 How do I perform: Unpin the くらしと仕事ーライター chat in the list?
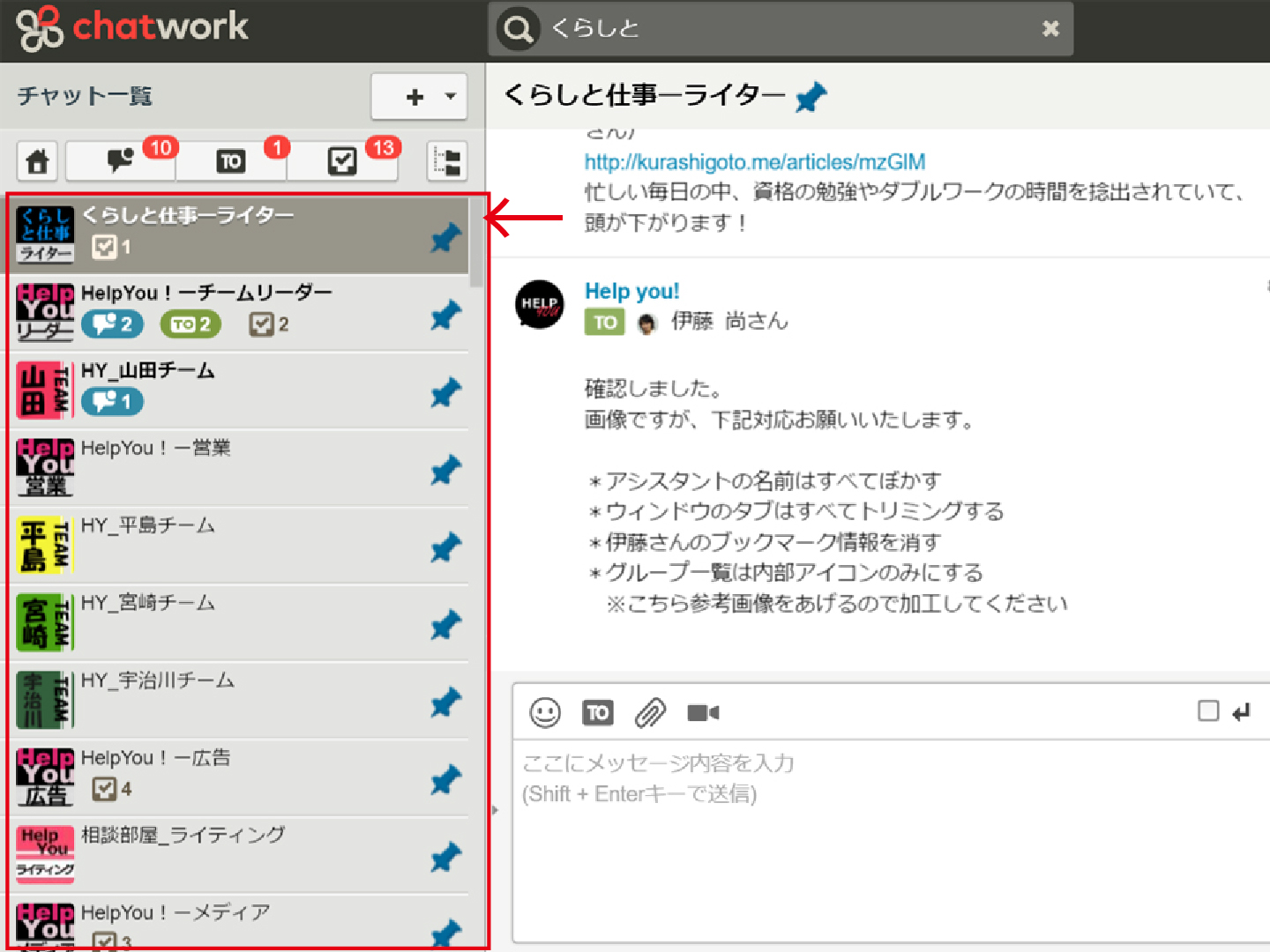point(445,237)
